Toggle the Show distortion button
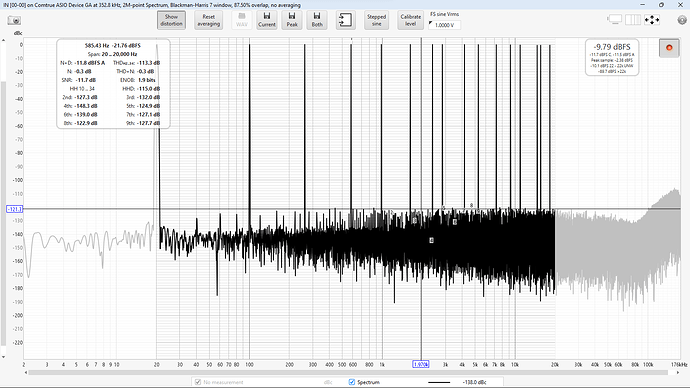The width and height of the screenshot is (690, 388). tap(171, 20)
